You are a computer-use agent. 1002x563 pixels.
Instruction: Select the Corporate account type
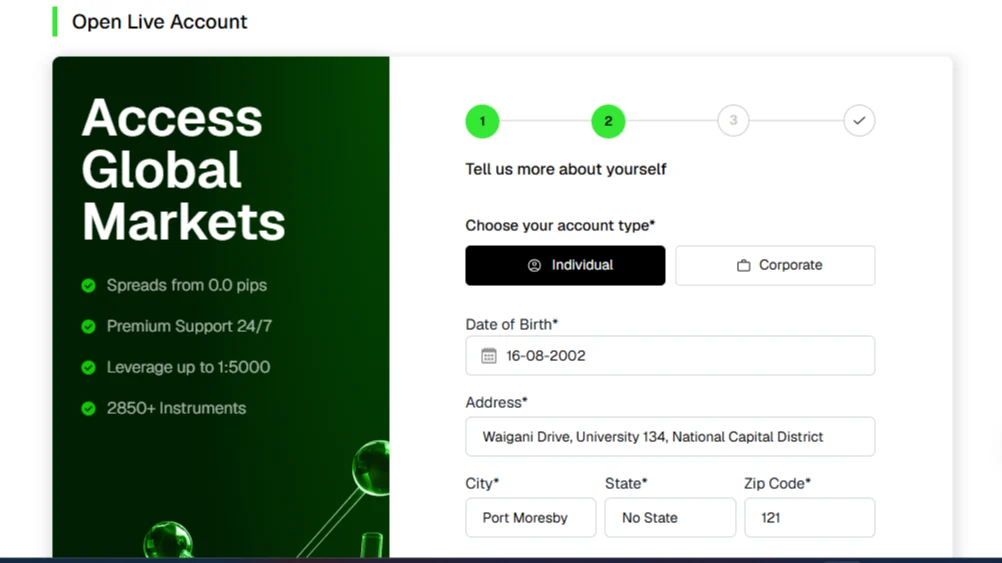(x=775, y=265)
